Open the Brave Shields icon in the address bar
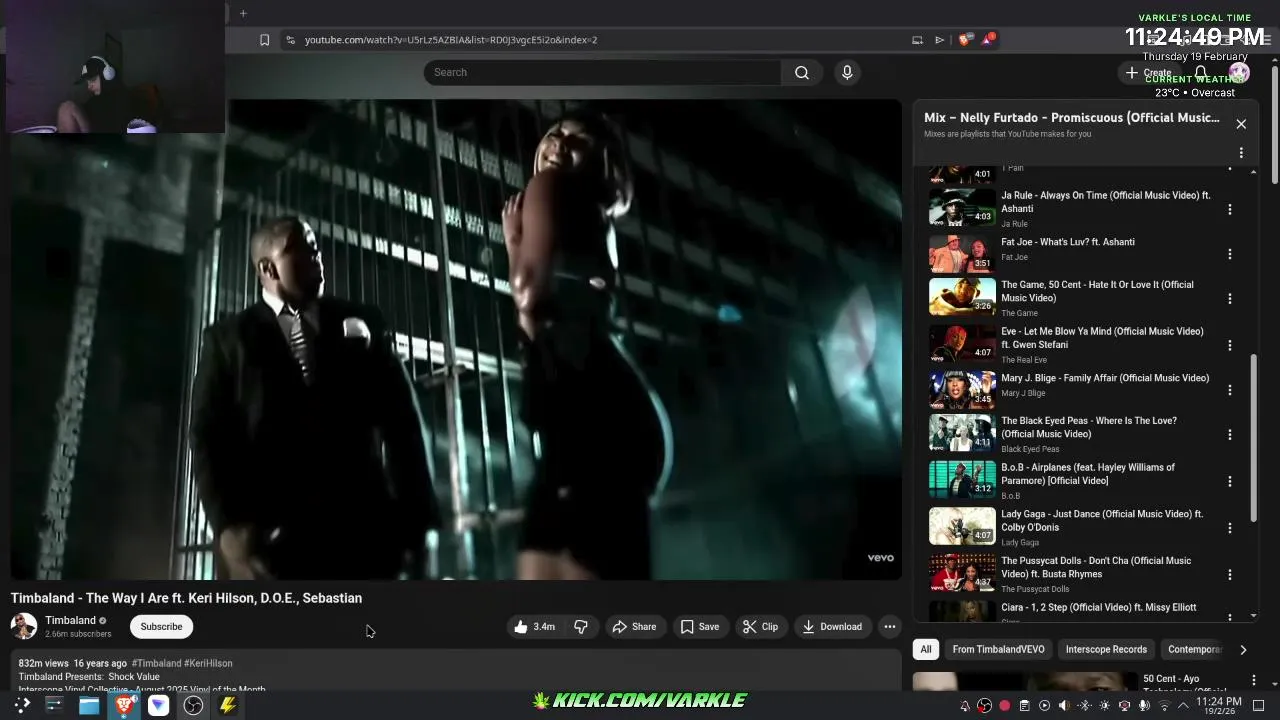 click(x=964, y=40)
